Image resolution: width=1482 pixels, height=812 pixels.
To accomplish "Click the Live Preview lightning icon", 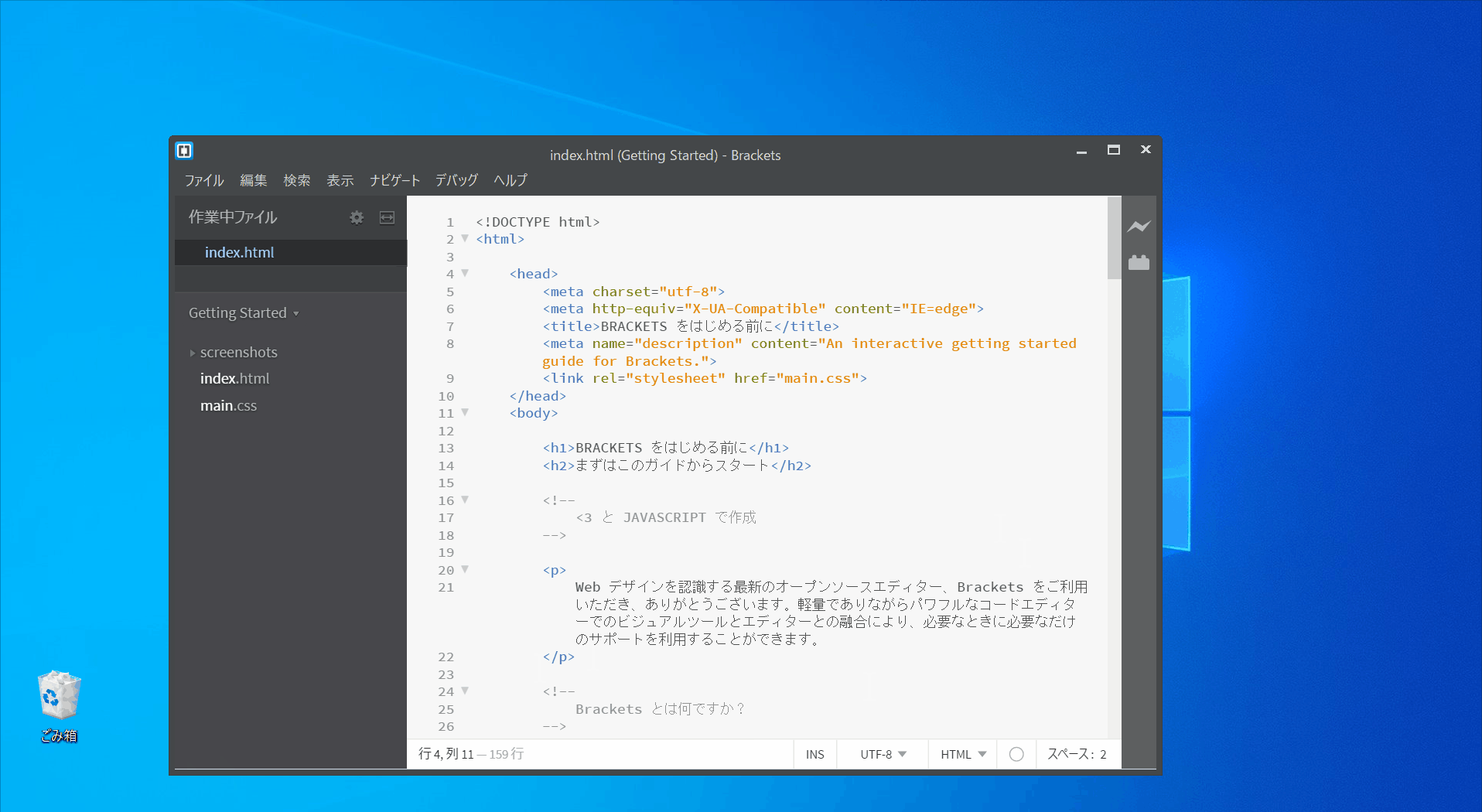I will pos(1139,226).
